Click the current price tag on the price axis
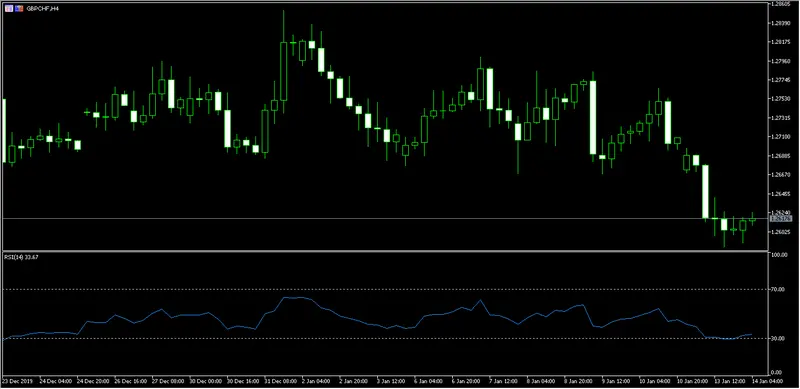800x389 pixels. tap(781, 218)
